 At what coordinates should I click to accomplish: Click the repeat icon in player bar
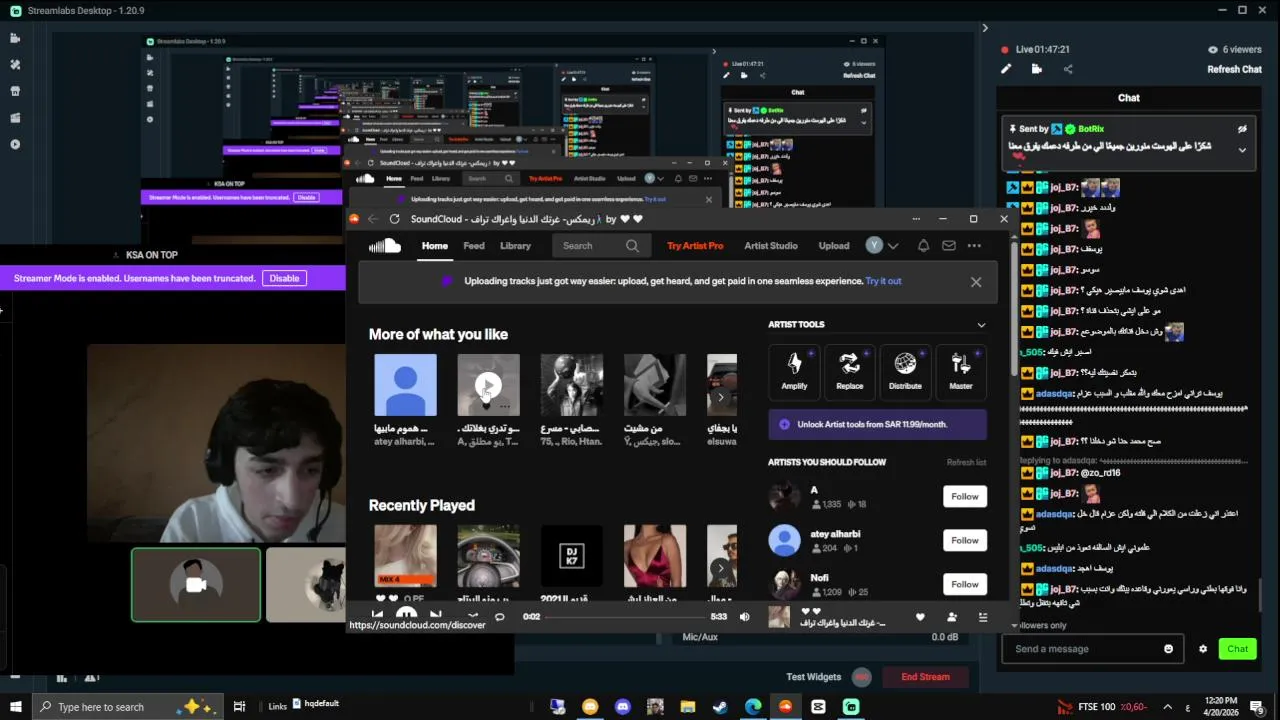[x=500, y=617]
